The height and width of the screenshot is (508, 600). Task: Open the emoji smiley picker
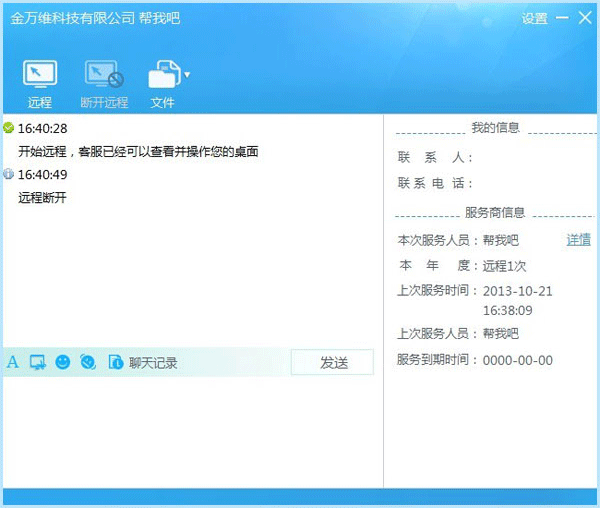point(63,362)
